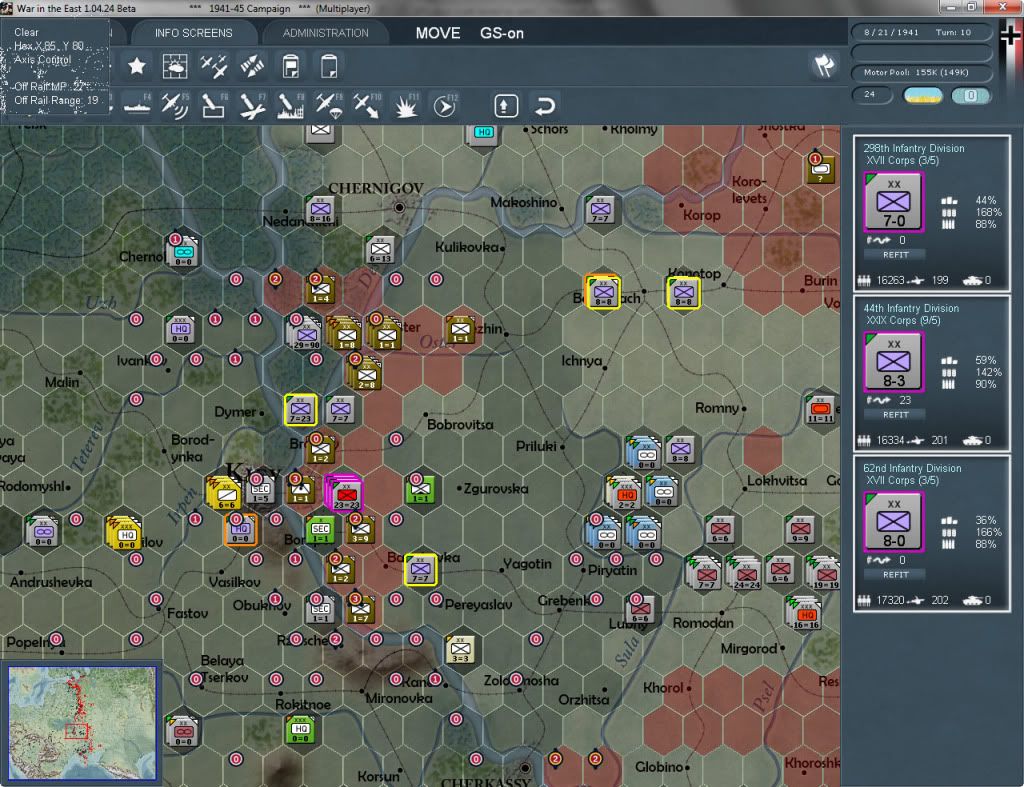The height and width of the screenshot is (787, 1024).
Task: Select the green HQ unit near Korsun
Action: (x=300, y=730)
